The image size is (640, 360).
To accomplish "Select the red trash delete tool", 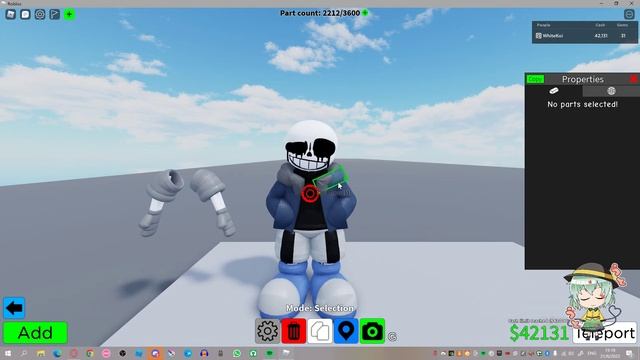I will pyautogui.click(x=293, y=331).
